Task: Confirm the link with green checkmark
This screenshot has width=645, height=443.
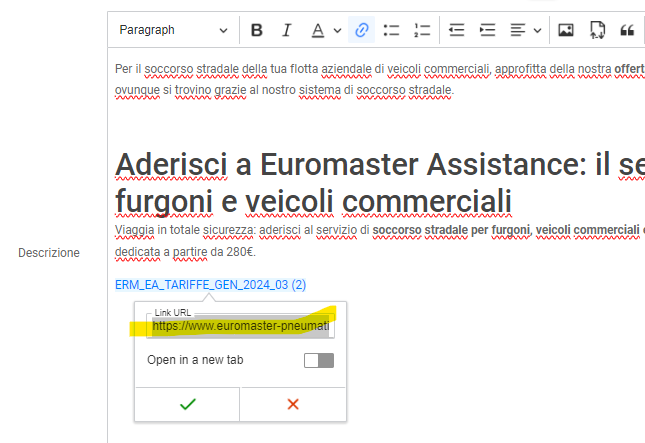Action: 188,404
